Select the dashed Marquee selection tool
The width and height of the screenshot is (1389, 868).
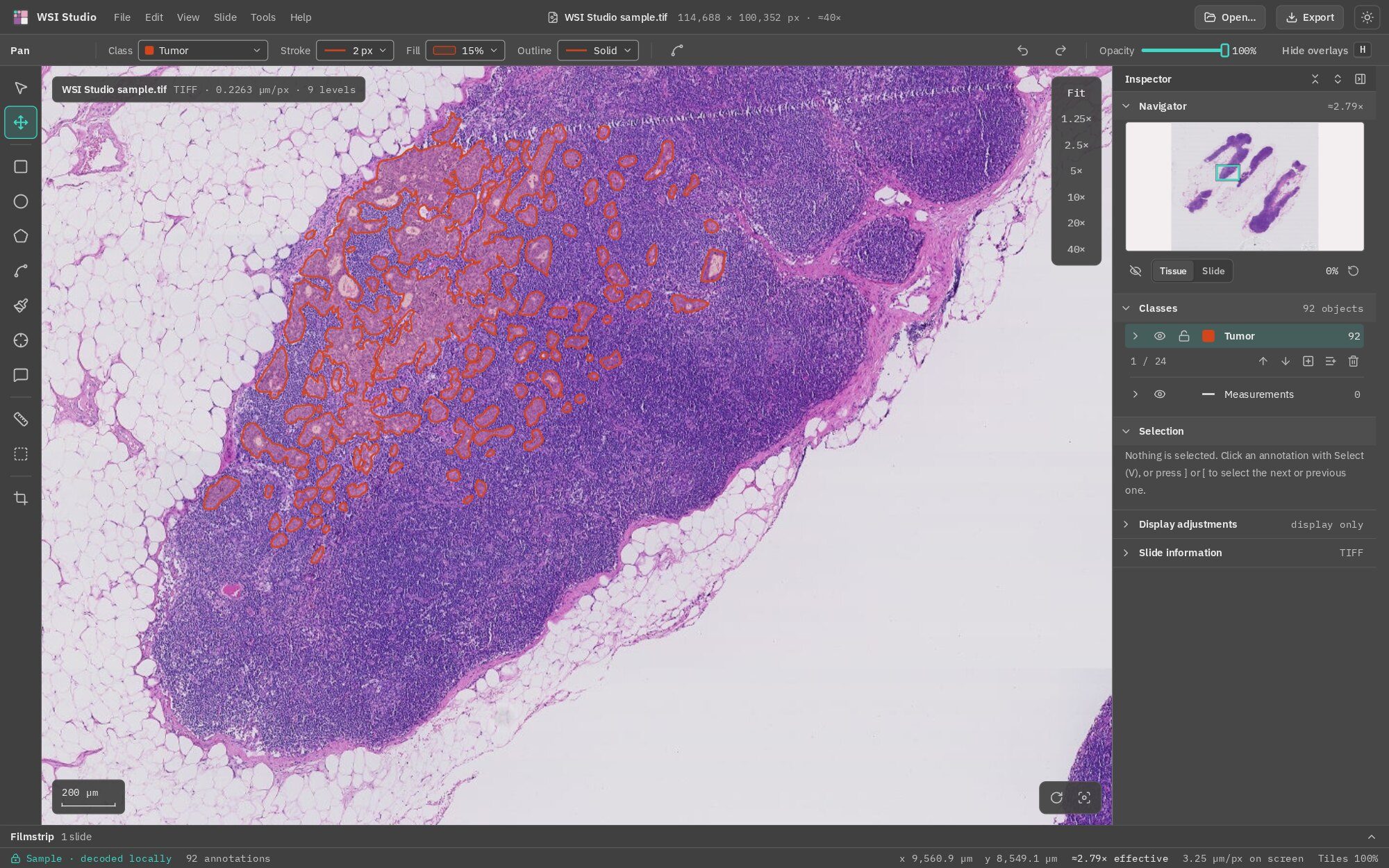[21, 454]
